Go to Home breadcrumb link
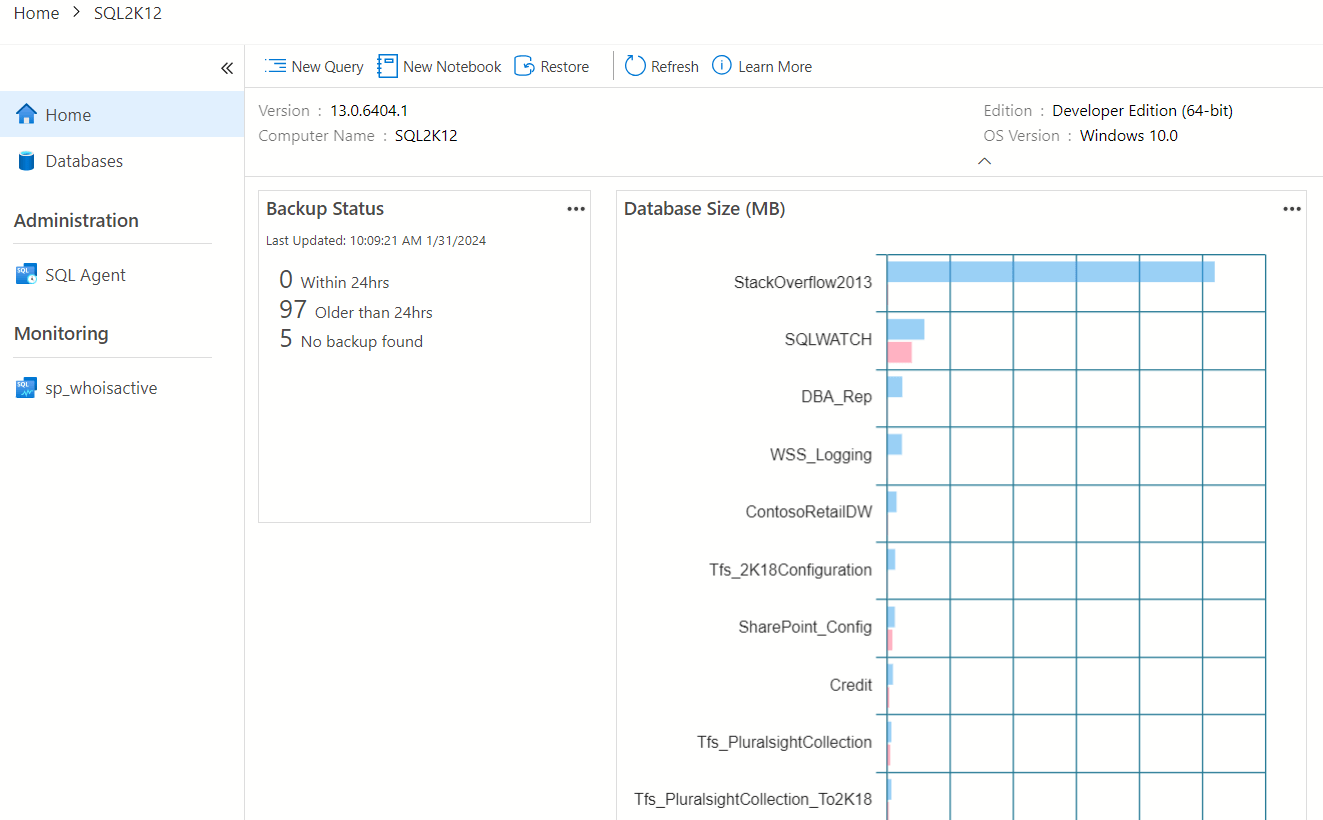The image size is (1323, 820). coord(36,14)
